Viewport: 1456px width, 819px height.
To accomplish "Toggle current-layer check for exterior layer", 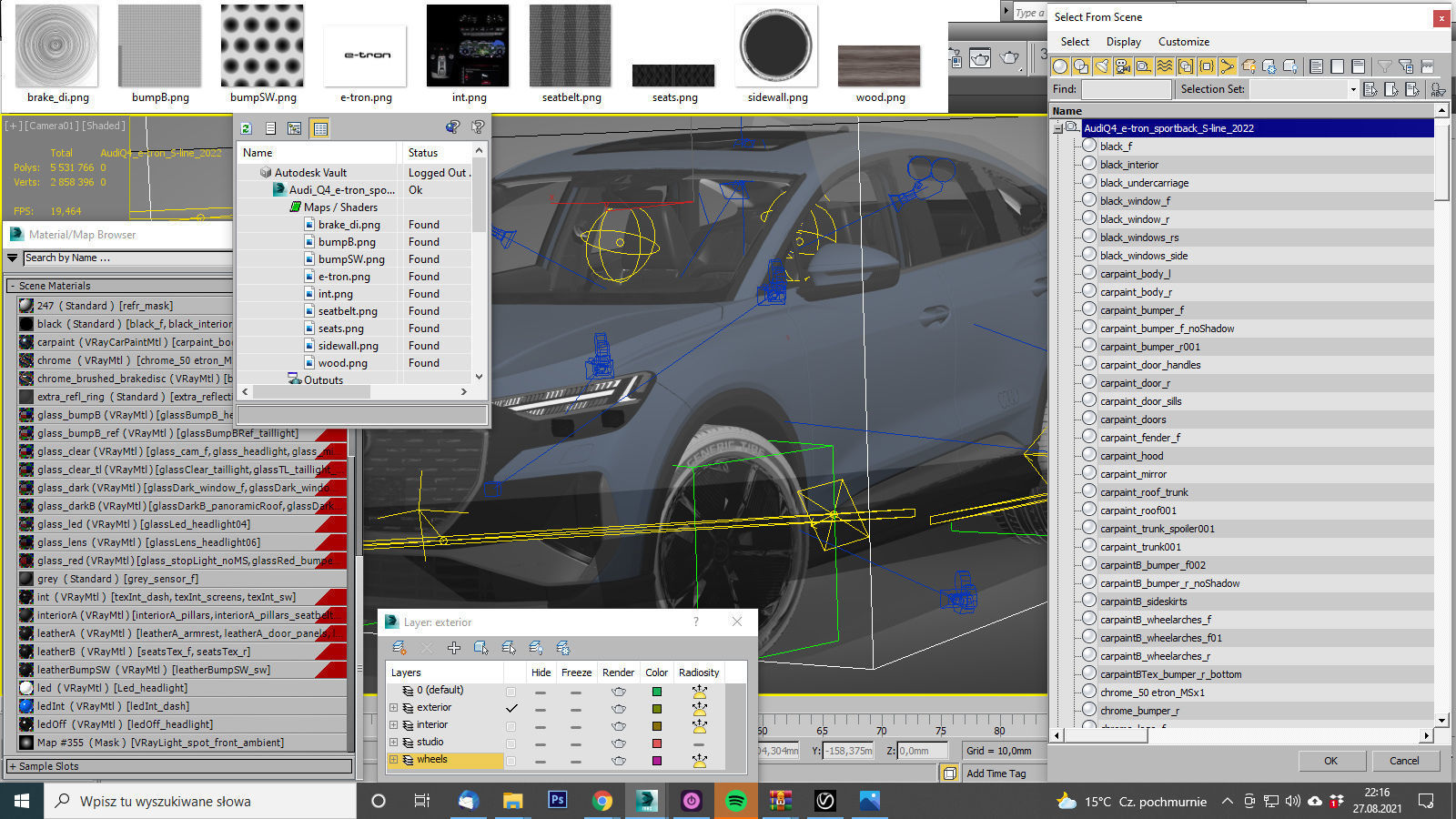I will [511, 709].
